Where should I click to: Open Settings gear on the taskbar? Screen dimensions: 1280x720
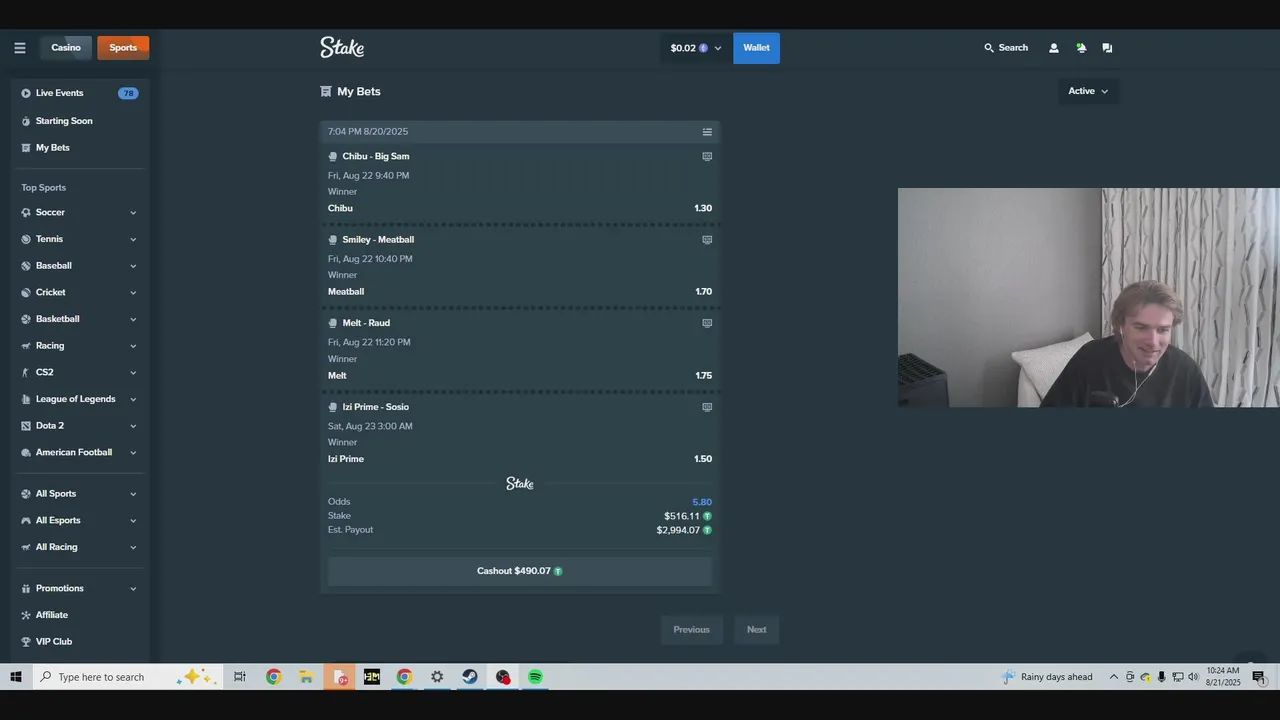point(437,677)
